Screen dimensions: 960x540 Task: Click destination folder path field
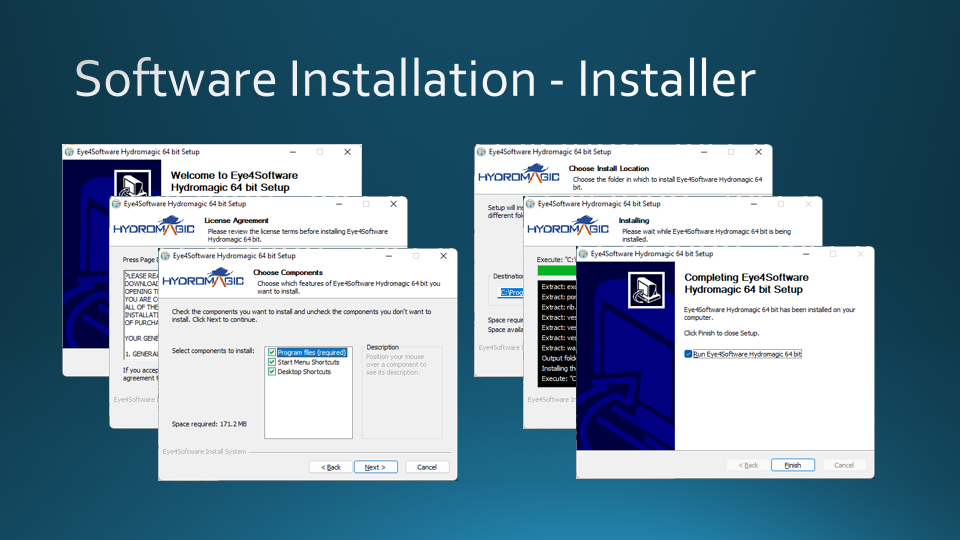coord(512,293)
